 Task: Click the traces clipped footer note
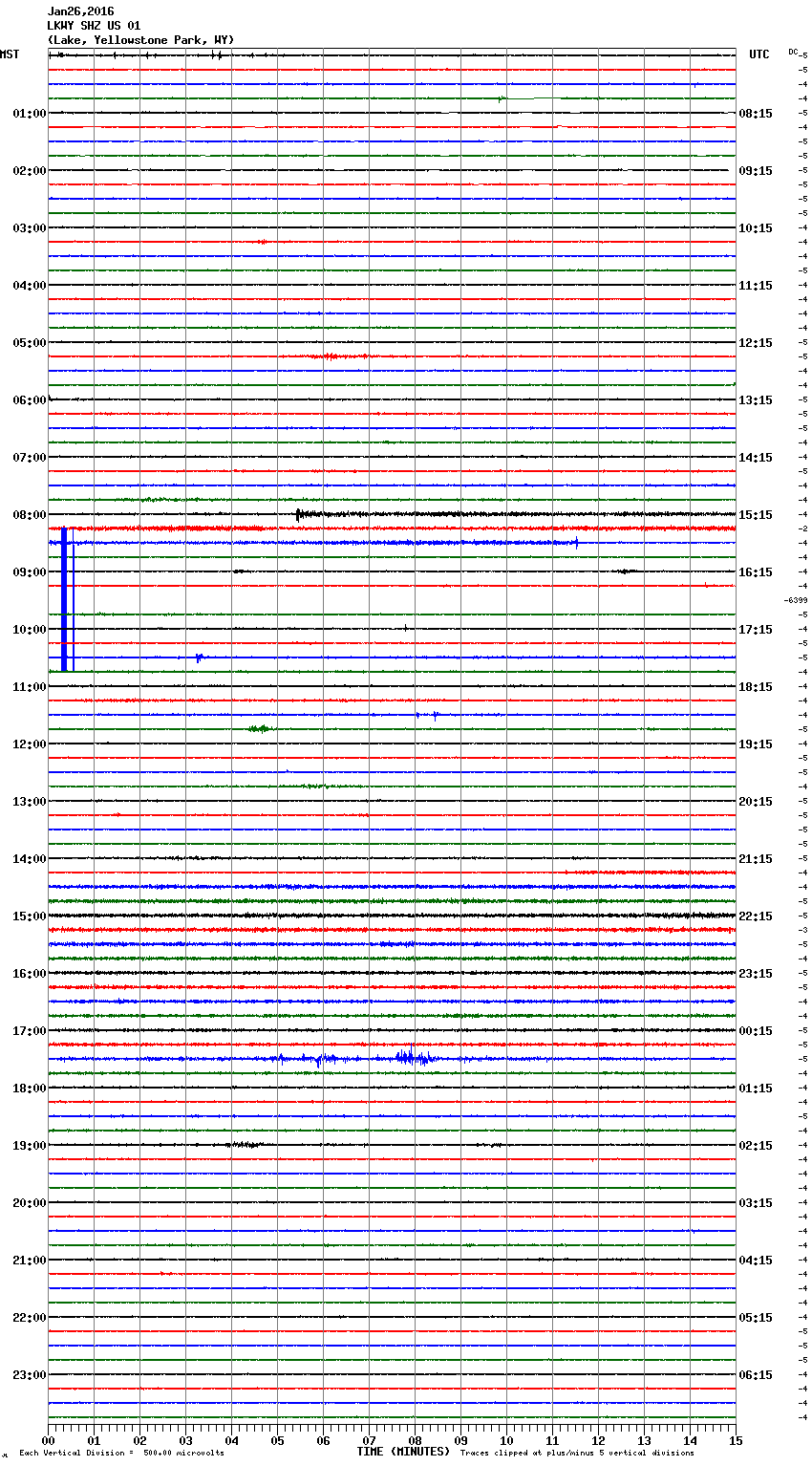[577, 1454]
